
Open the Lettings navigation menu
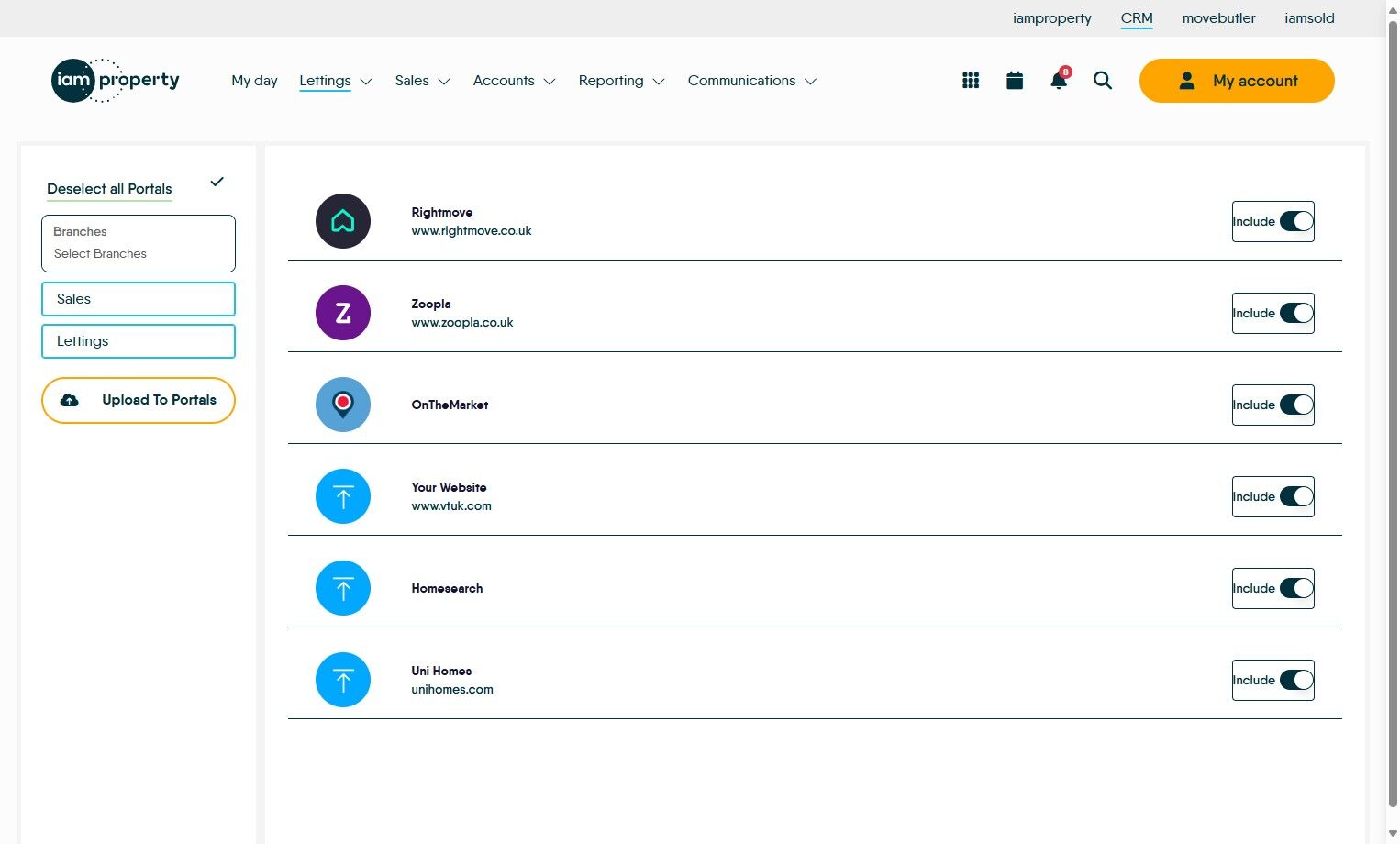(325, 81)
